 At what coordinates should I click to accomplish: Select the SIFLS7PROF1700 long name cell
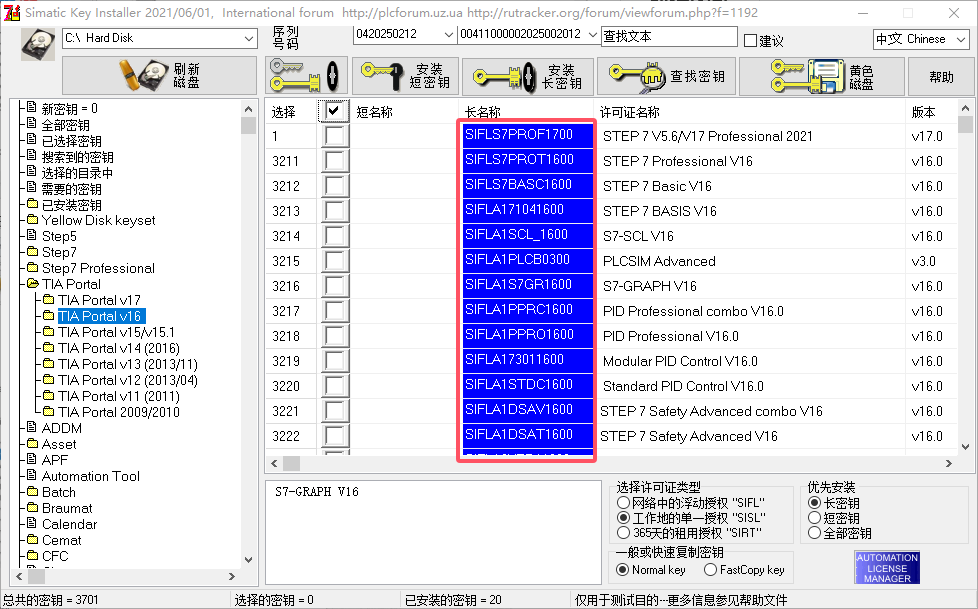527,135
